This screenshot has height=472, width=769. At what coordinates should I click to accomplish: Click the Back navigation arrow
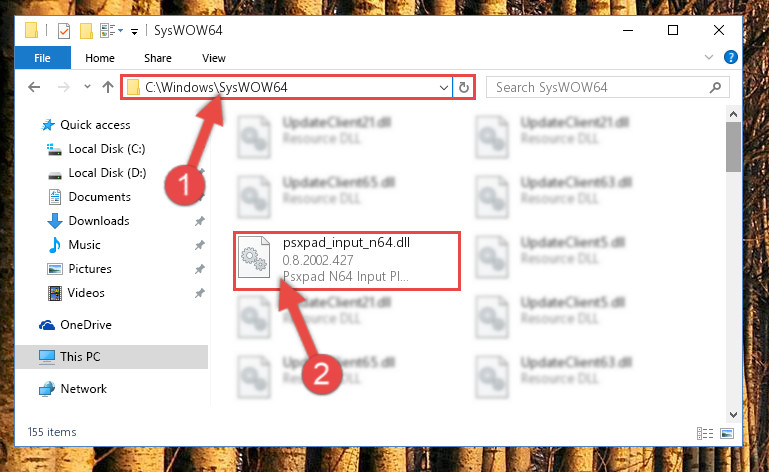pos(34,87)
